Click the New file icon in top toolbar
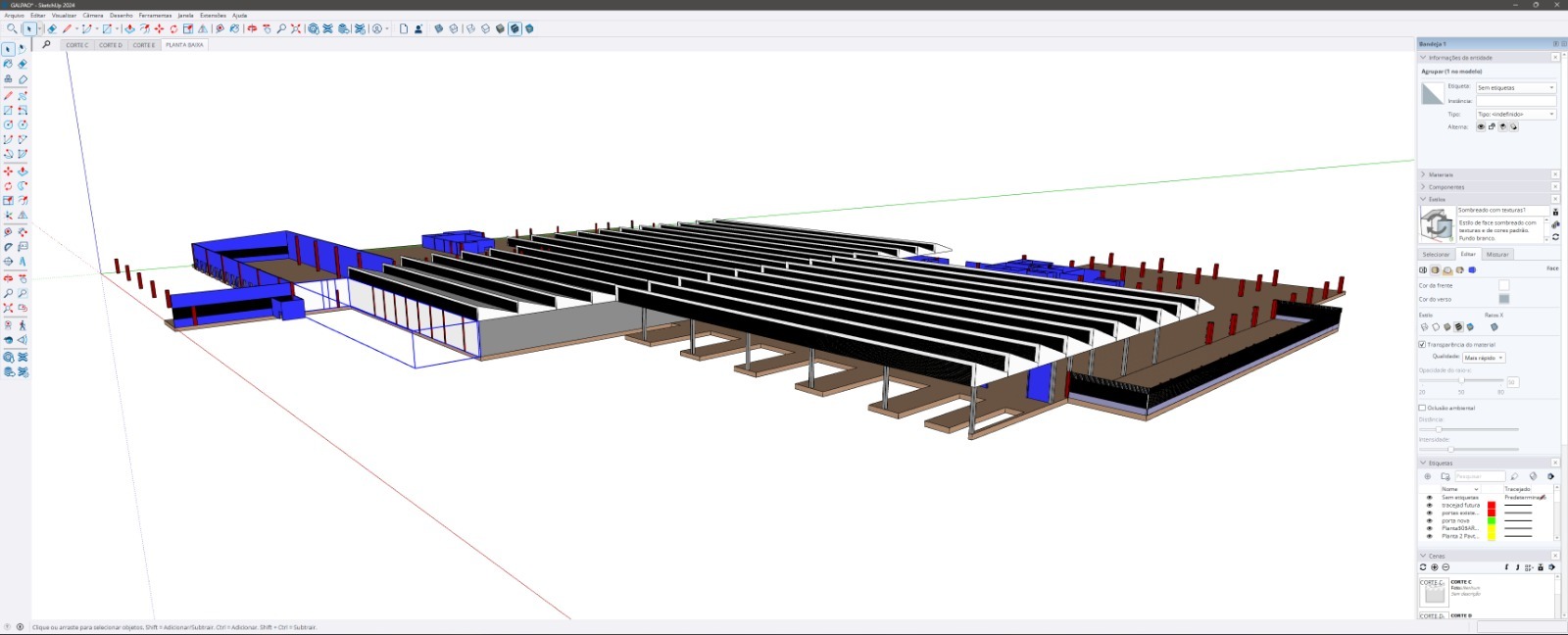Image resolution: width=1568 pixels, height=635 pixels. point(403,29)
